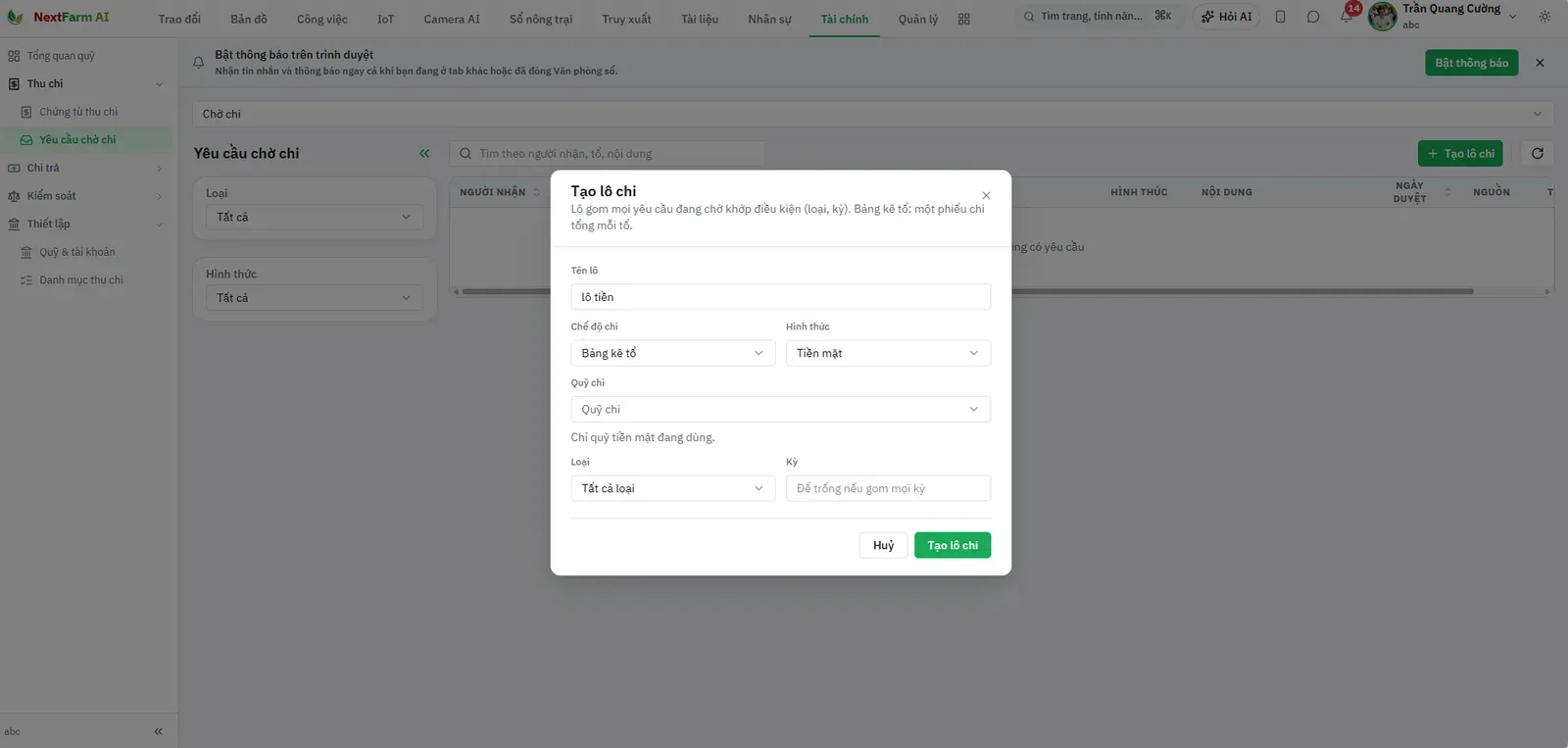Screen dimensions: 1568x748
Task: Go to the Trao đổi menu
Action: 179,19
